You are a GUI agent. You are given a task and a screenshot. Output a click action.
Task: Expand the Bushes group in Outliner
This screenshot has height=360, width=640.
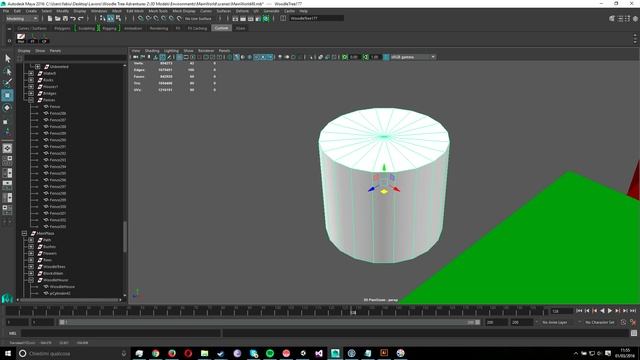(31, 247)
